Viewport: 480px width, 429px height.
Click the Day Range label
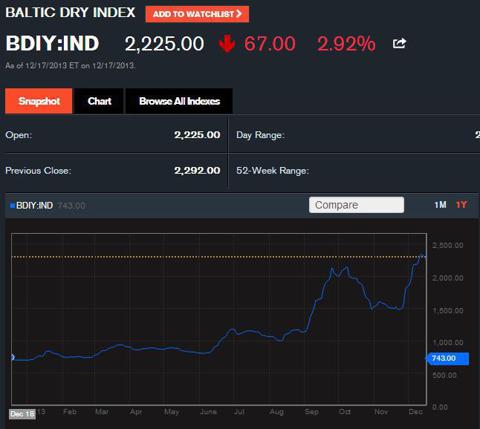(260, 135)
